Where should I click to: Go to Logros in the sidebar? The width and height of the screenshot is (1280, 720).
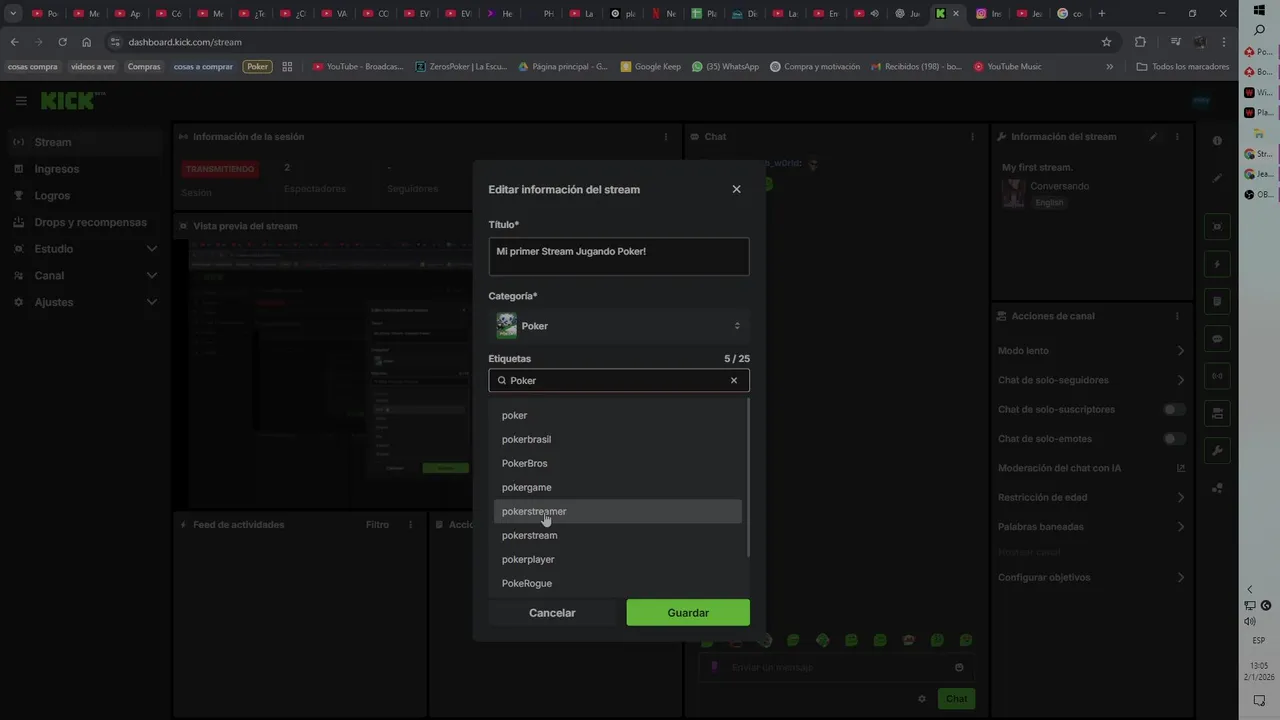click(x=85, y=196)
